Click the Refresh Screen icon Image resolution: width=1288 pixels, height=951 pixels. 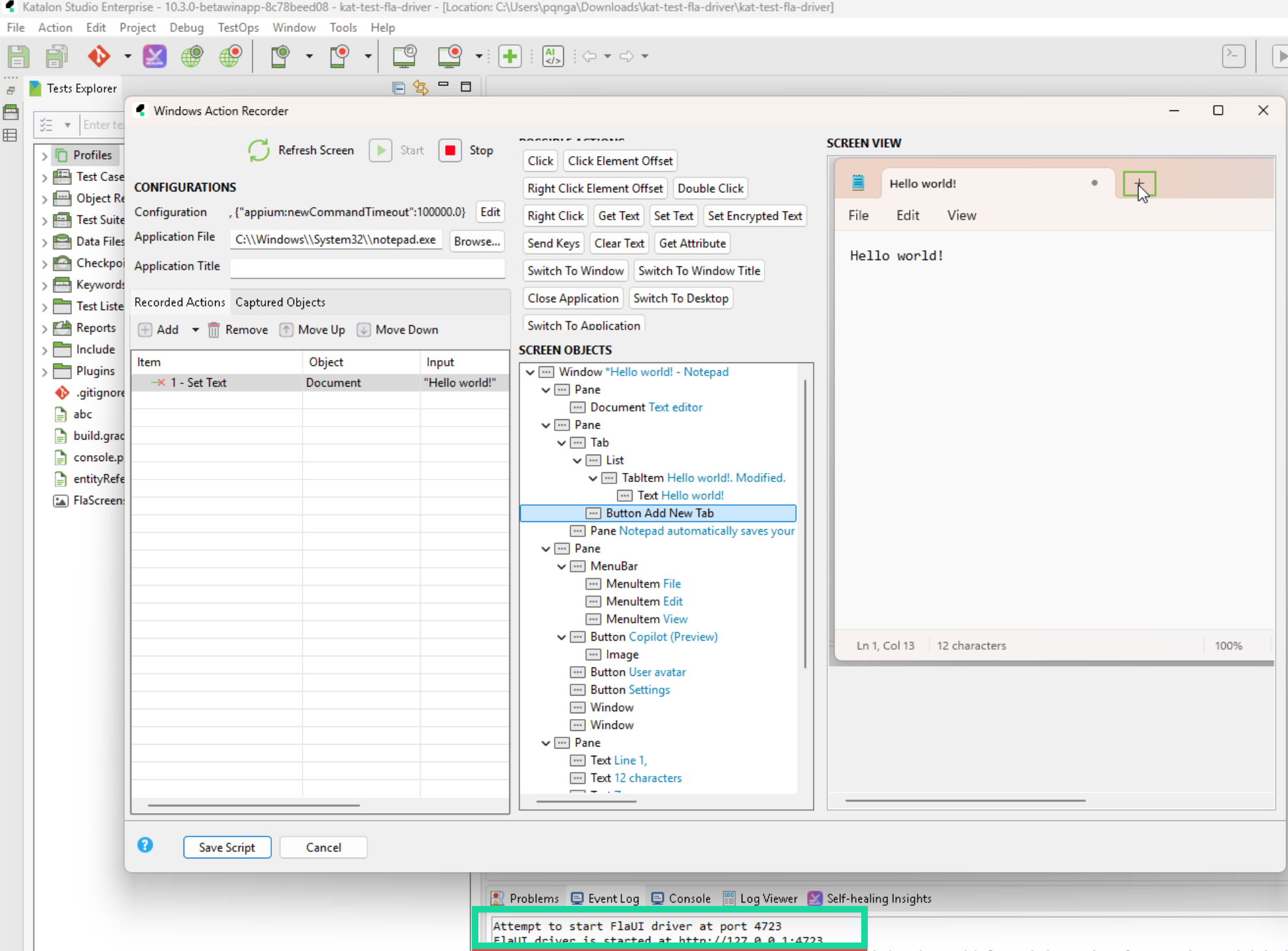(x=259, y=150)
